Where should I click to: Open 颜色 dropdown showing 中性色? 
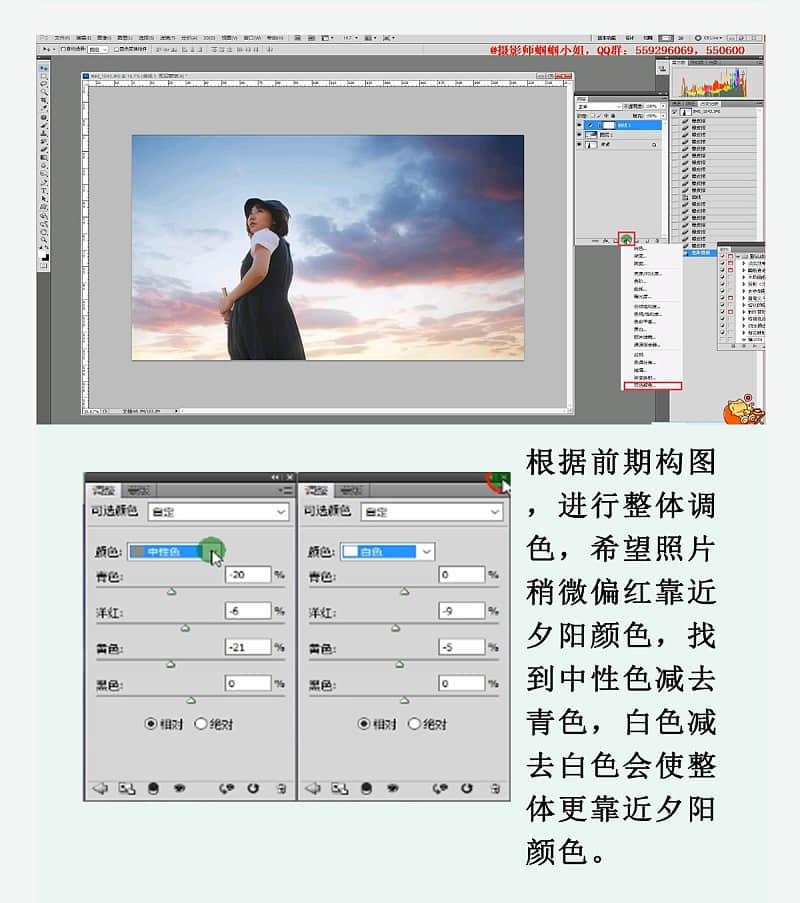coord(175,552)
